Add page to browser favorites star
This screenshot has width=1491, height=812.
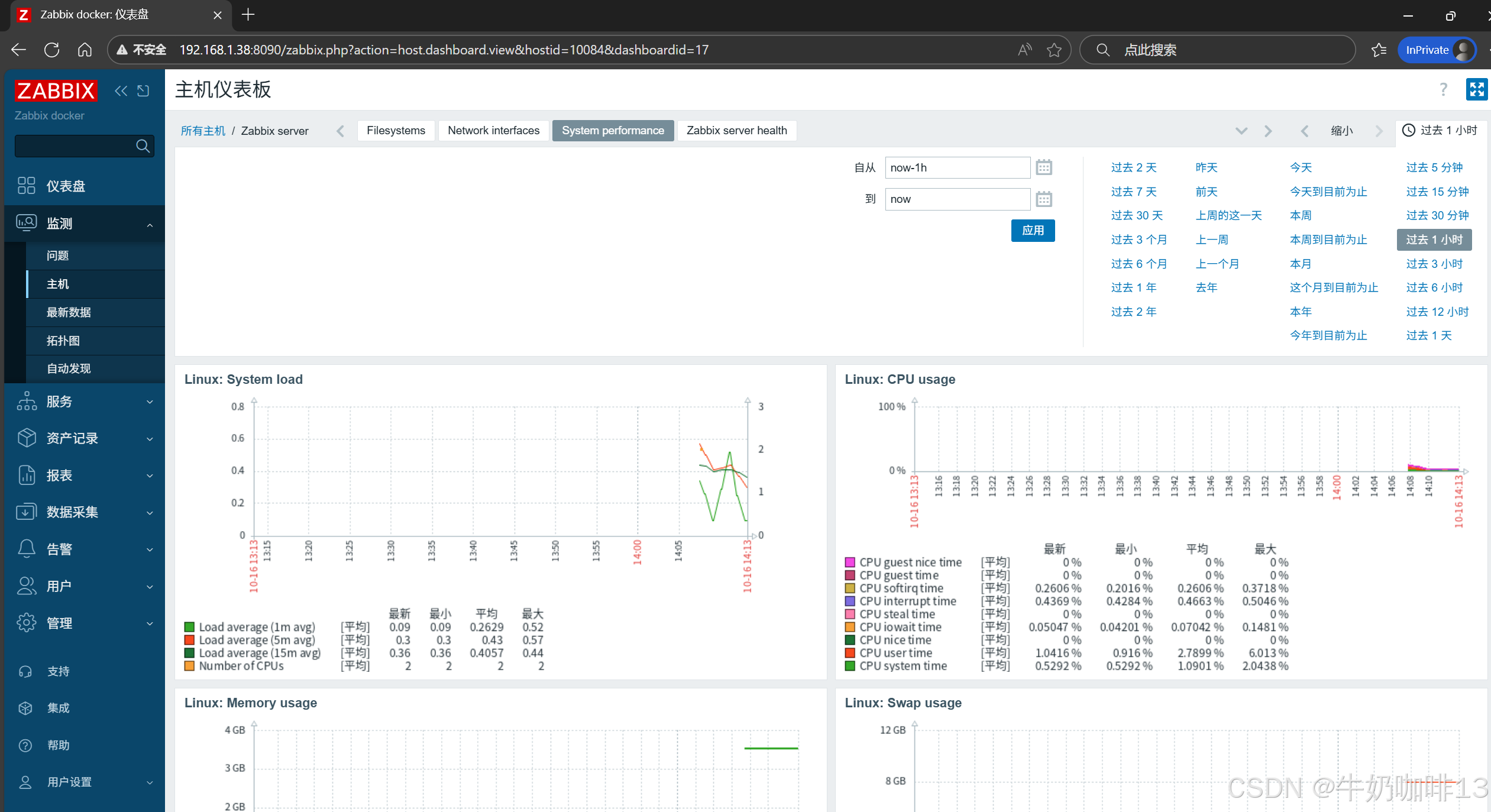point(1054,50)
